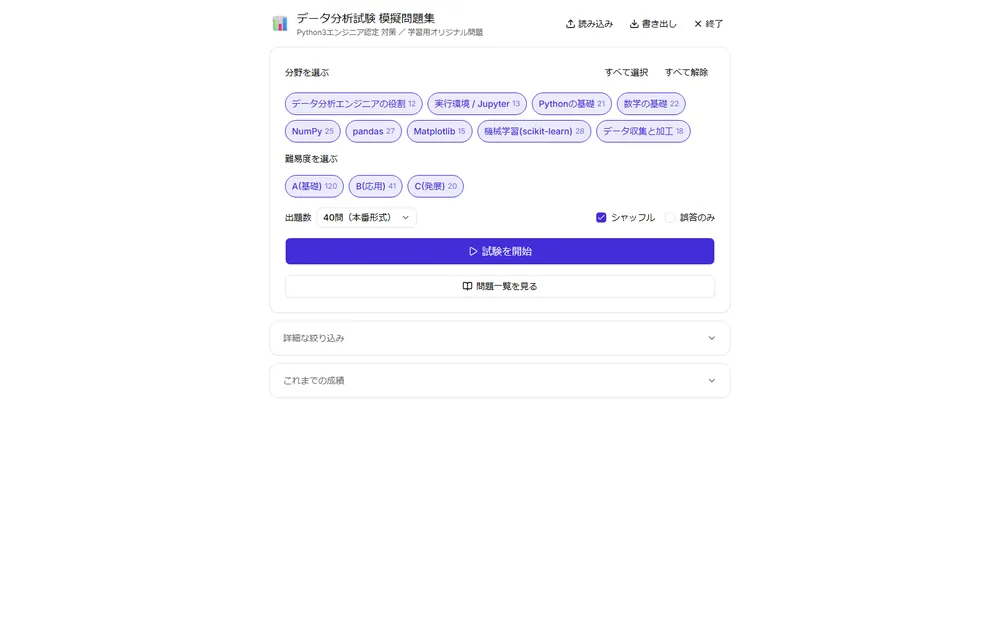The height and width of the screenshot is (625, 1000).
Task: Toggle the 機械学習(scikit-learn) category chip
Action: [534, 131]
